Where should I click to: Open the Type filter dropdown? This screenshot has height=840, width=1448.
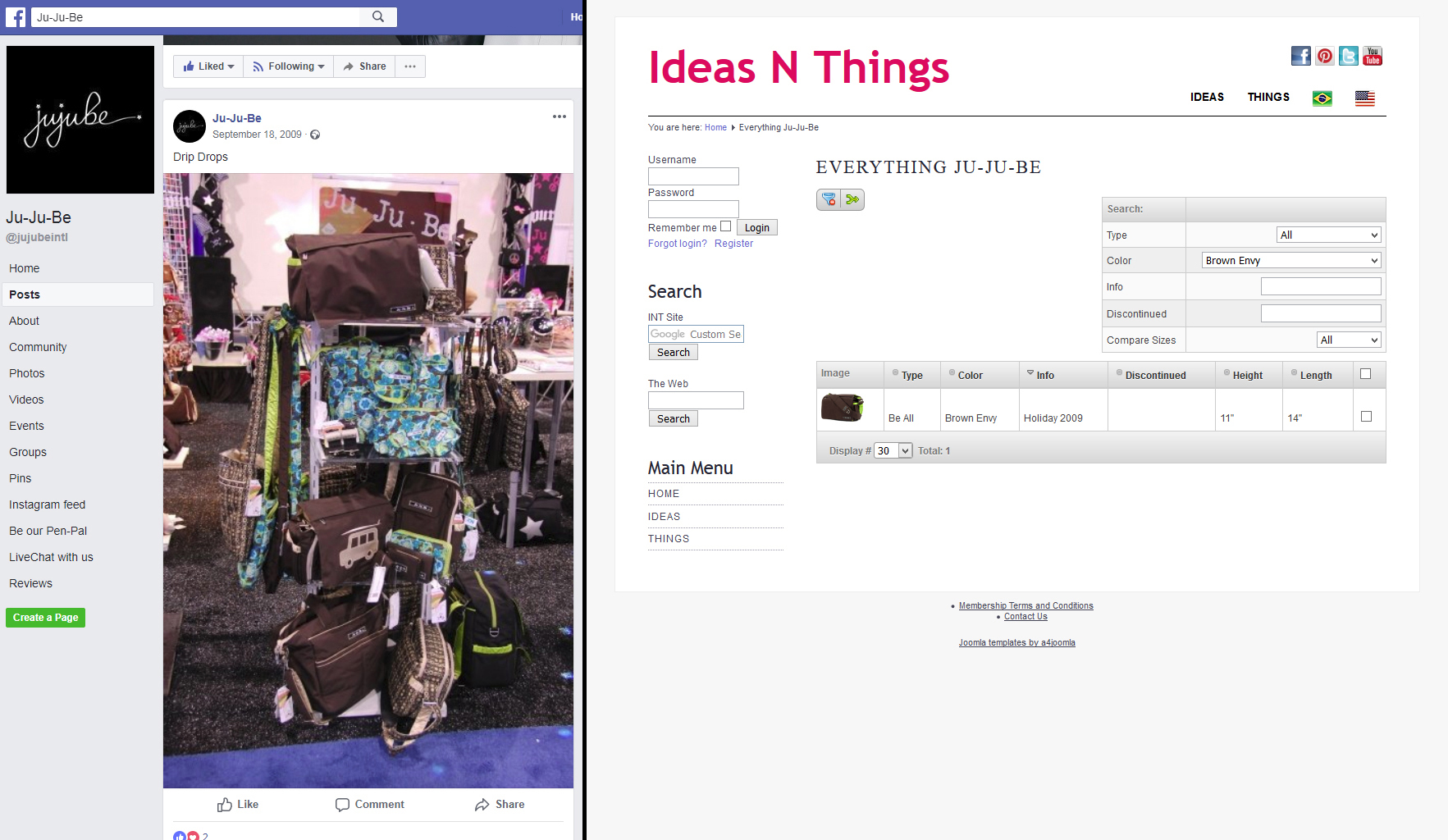[1329, 235]
